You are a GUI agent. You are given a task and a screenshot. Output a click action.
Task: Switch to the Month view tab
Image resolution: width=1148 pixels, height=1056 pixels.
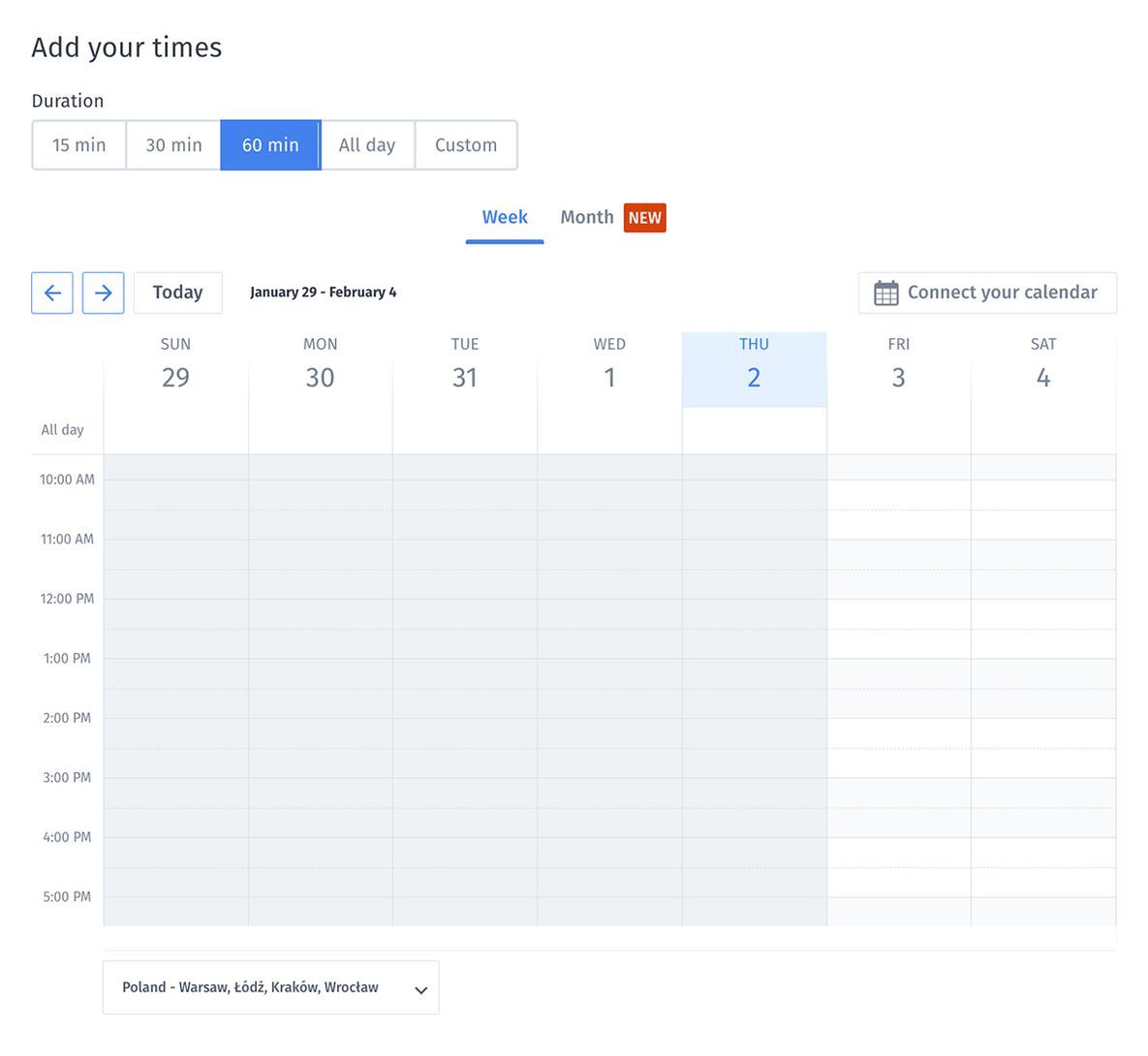coord(587,217)
